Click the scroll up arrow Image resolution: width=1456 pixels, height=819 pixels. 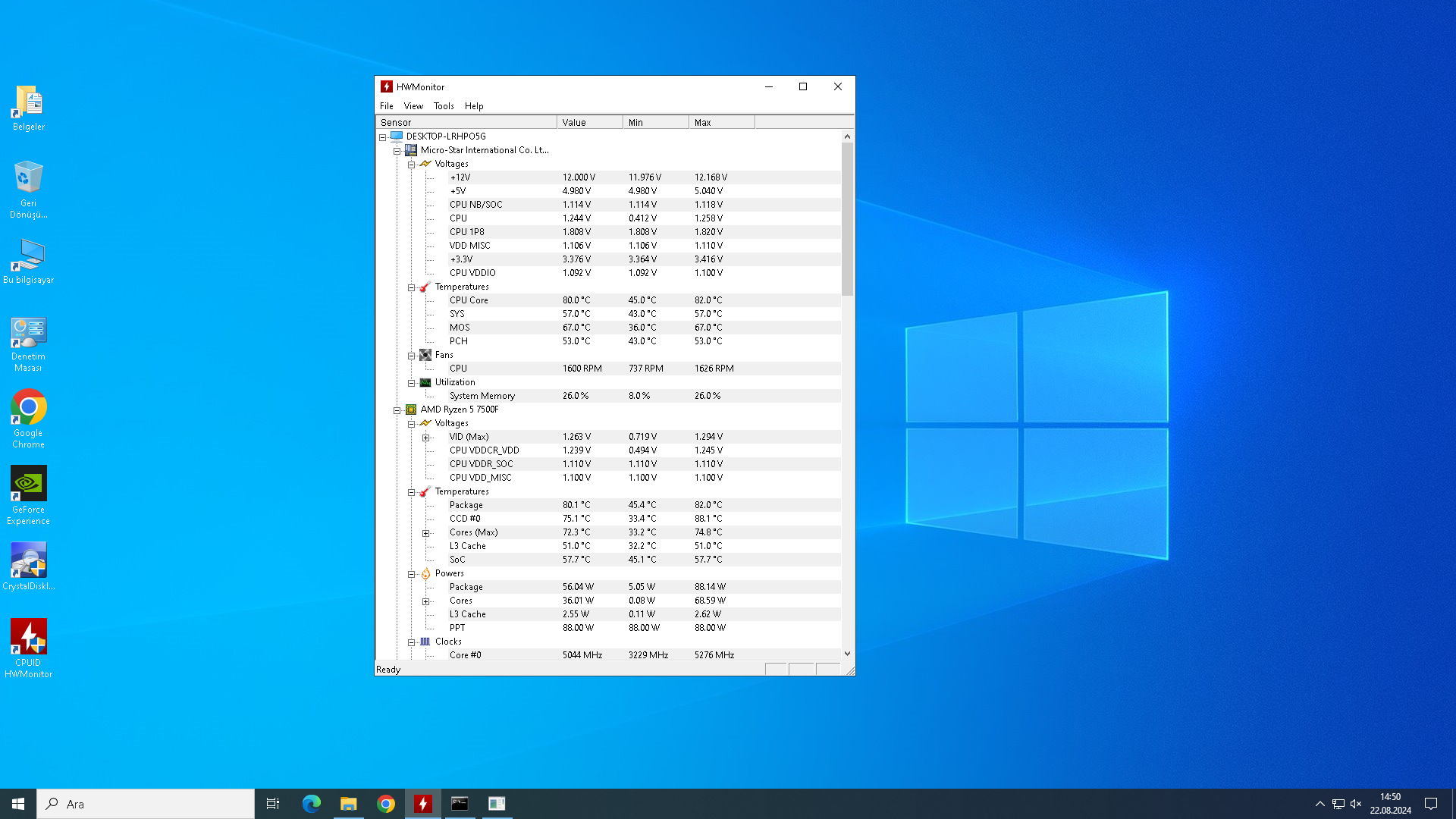point(847,136)
